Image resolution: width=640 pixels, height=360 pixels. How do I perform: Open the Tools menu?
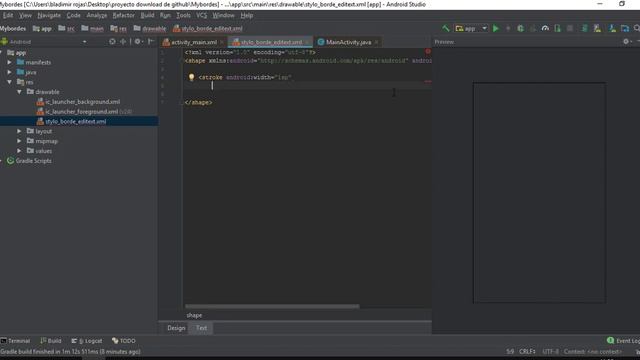183,15
